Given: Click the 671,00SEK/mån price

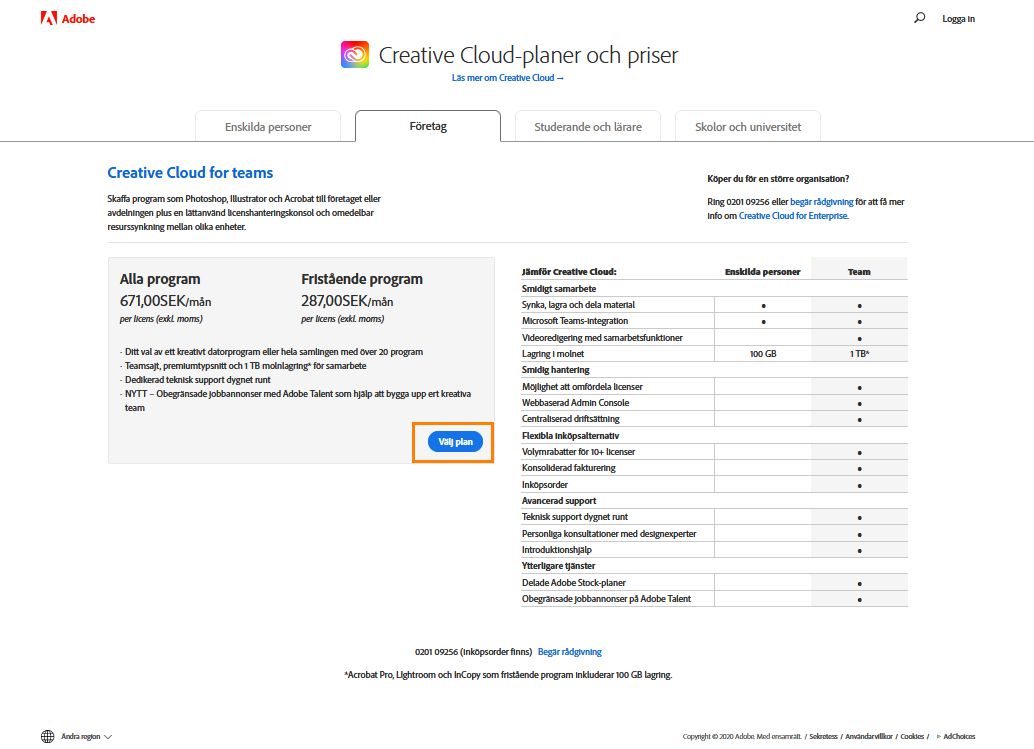Looking at the screenshot, I should [x=166, y=301].
